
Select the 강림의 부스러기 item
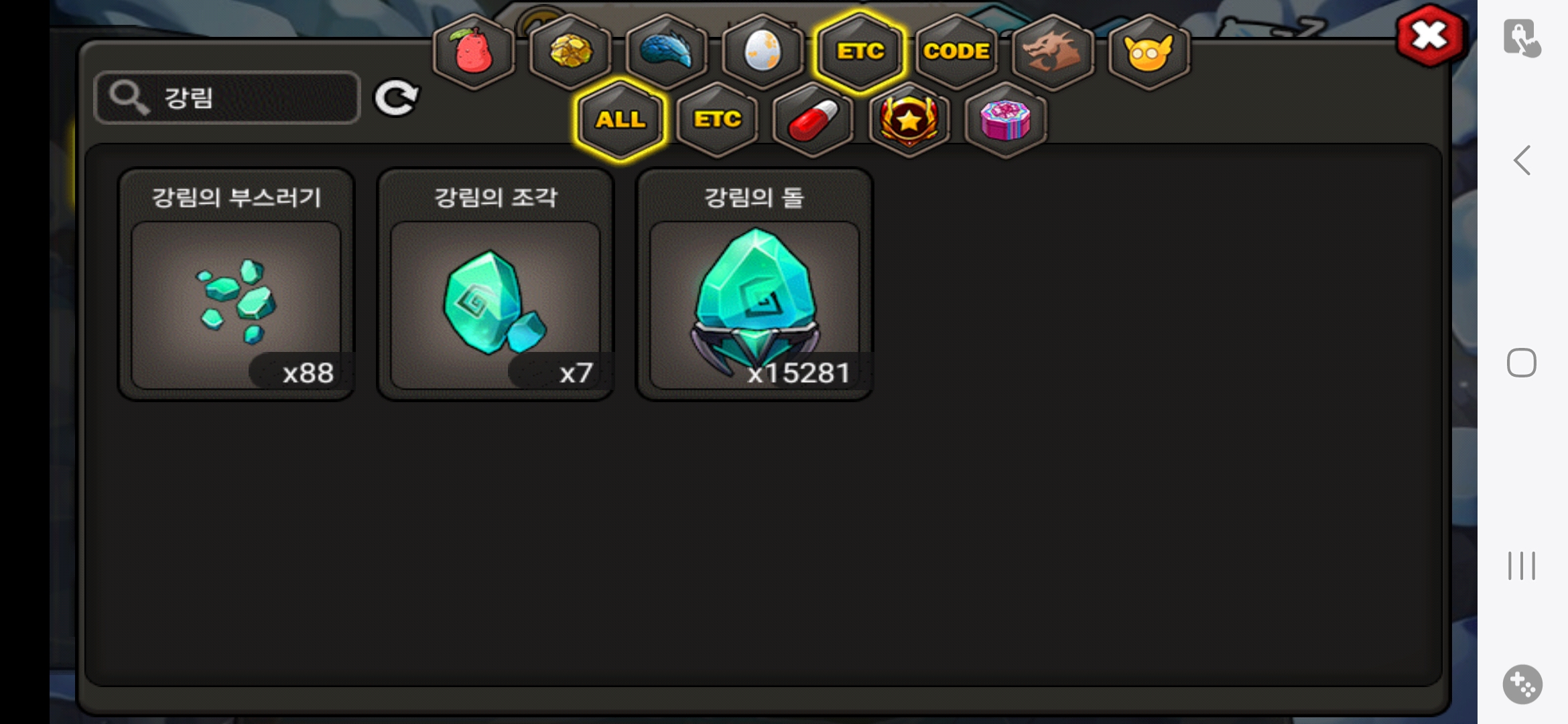[236, 284]
